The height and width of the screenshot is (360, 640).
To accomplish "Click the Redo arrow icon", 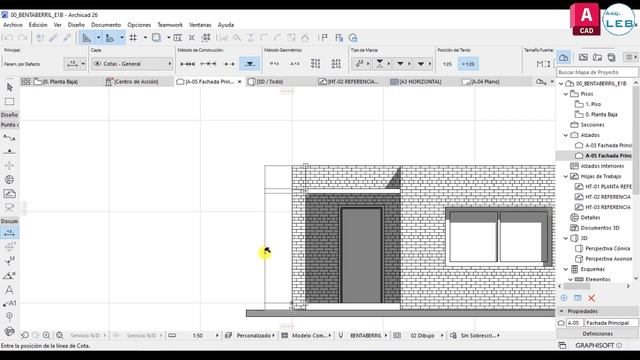I will coord(22,38).
